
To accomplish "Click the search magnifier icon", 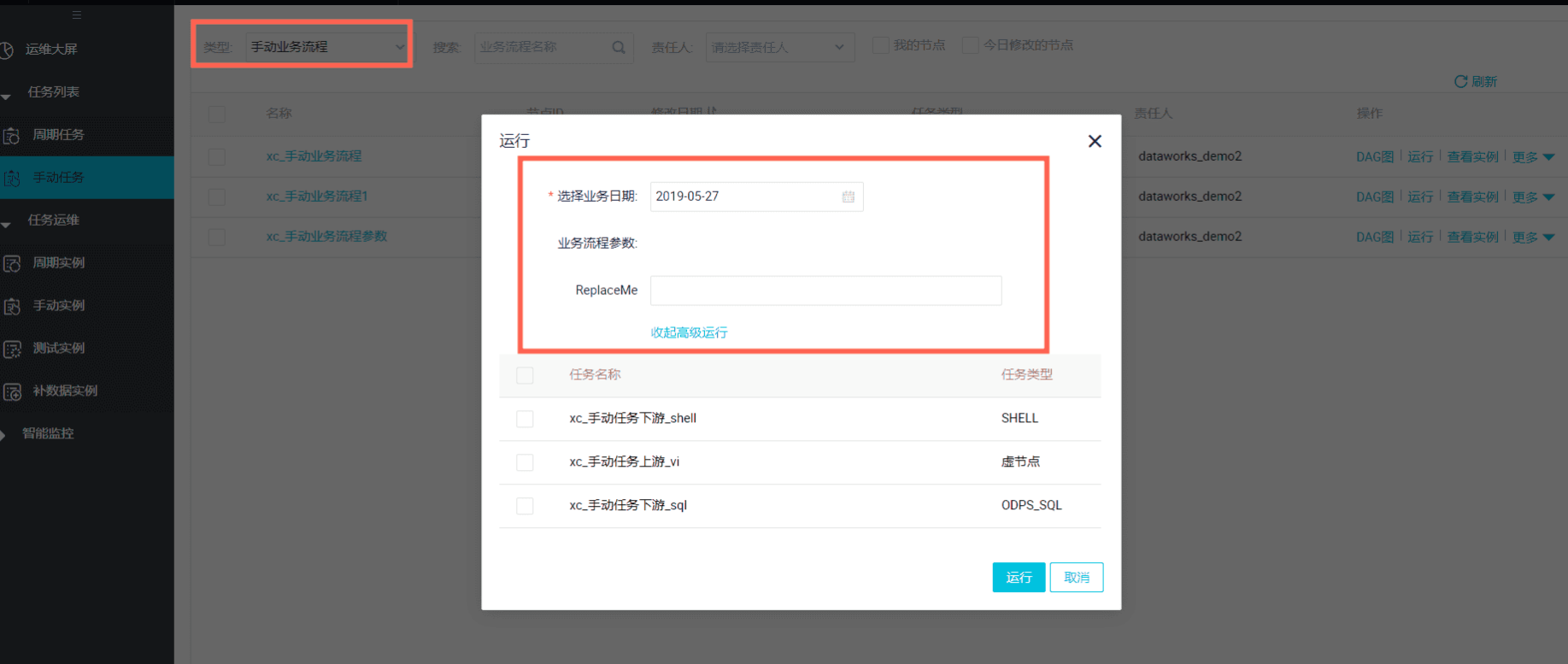I will (619, 47).
